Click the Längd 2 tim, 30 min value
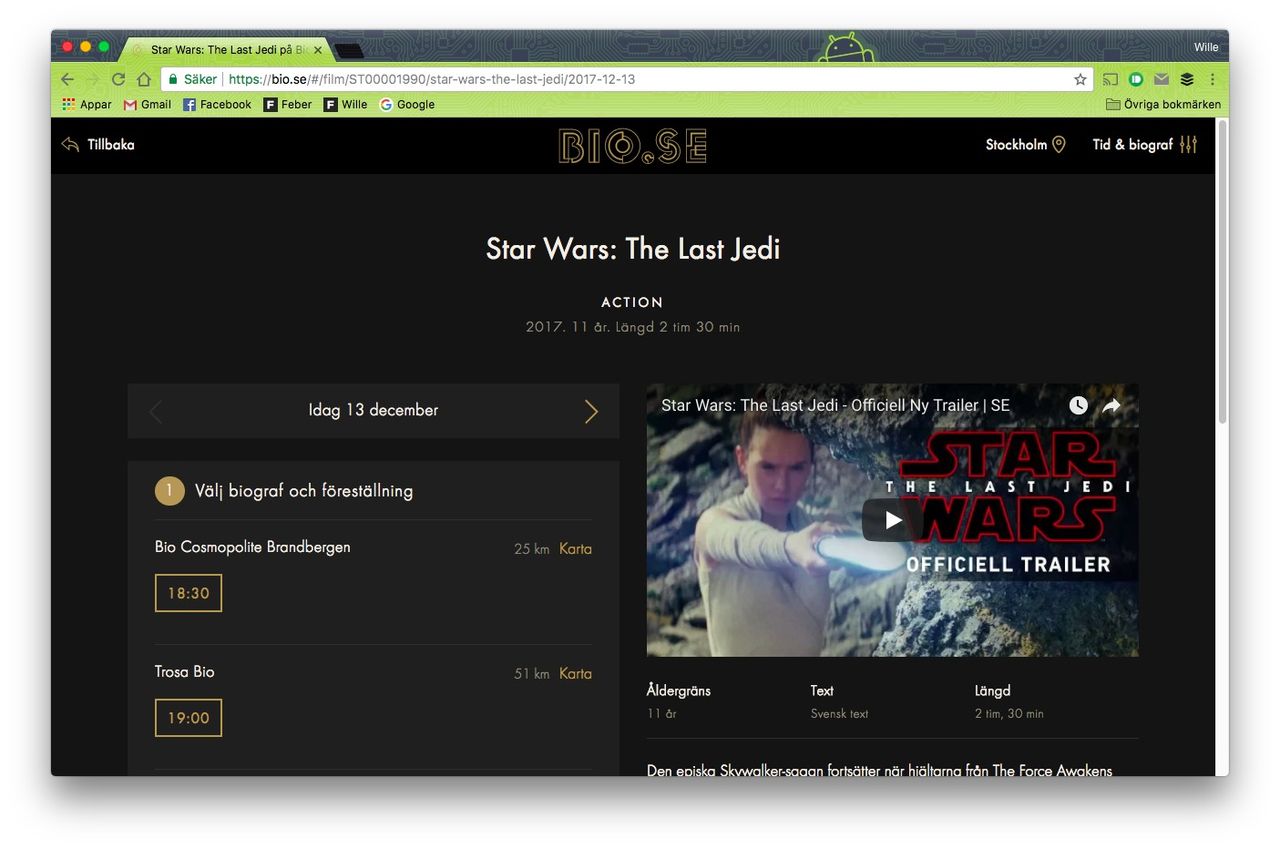1280x849 pixels. point(1009,714)
